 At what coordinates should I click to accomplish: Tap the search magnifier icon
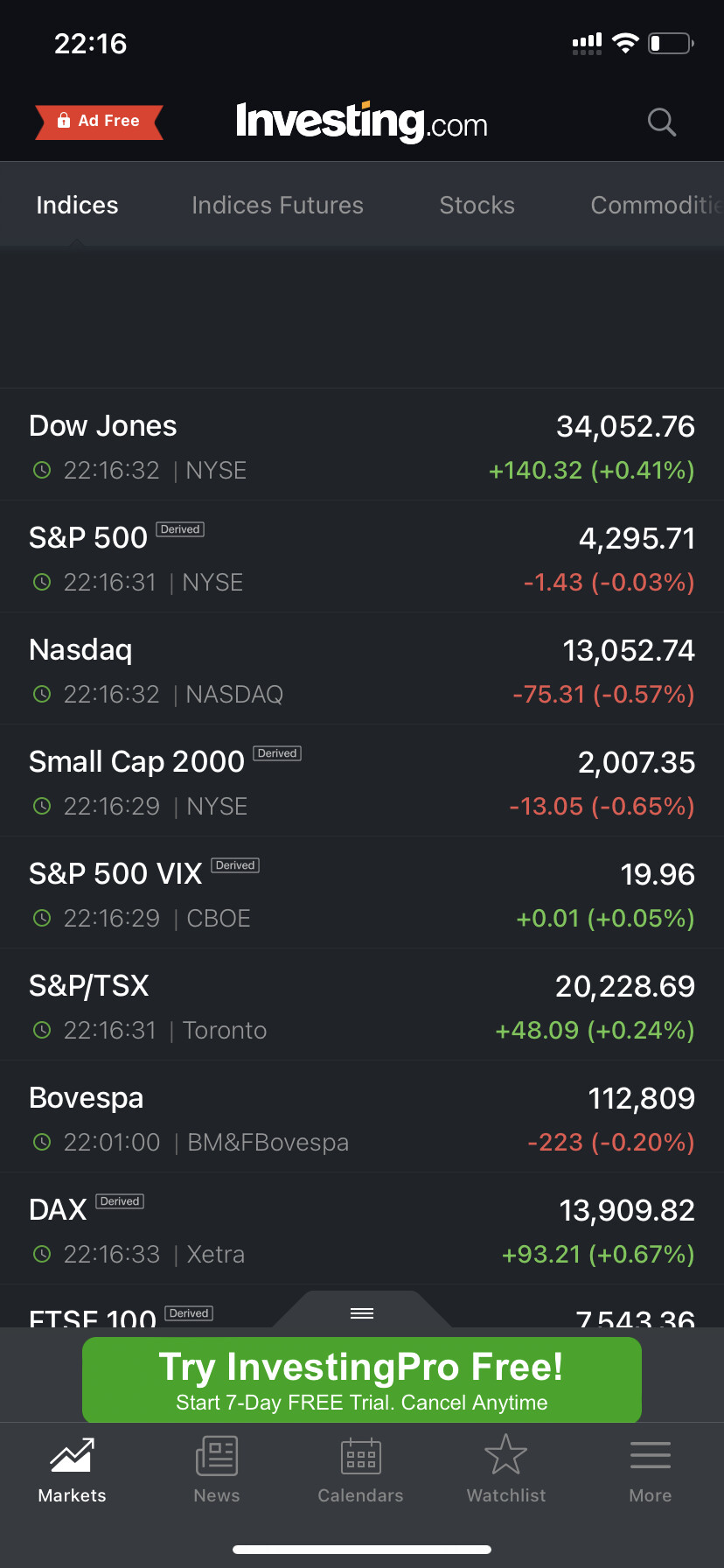[x=662, y=122]
